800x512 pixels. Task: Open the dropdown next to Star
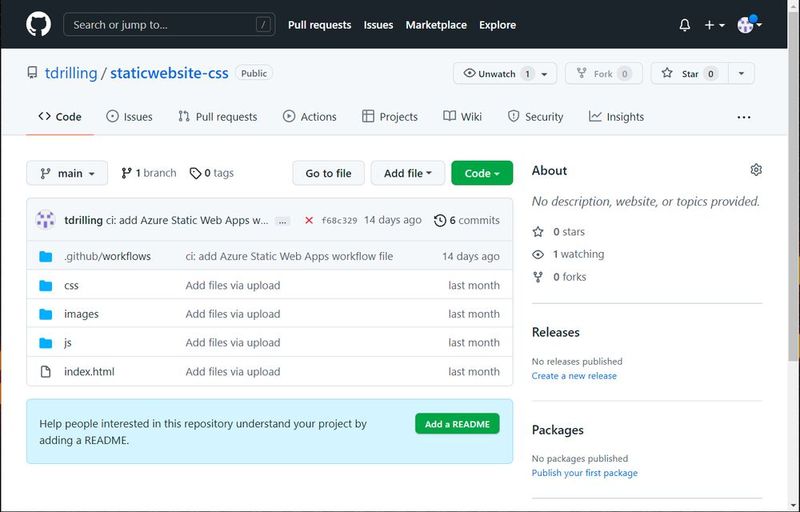pyautogui.click(x=741, y=73)
